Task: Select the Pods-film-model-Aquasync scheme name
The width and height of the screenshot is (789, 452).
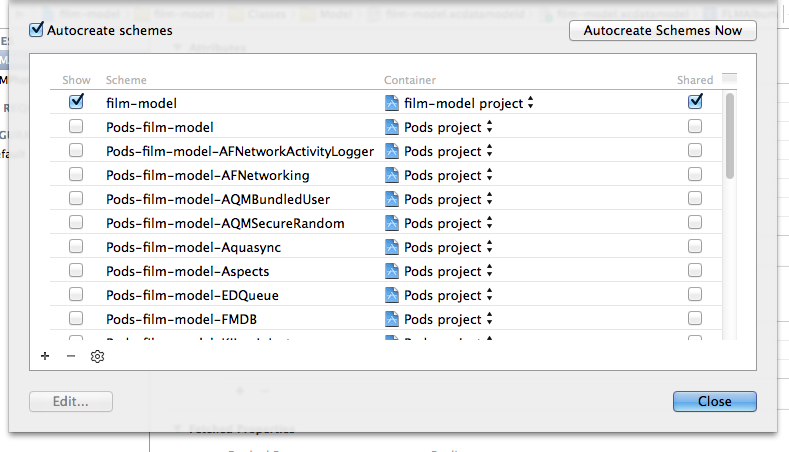Action: coord(194,248)
